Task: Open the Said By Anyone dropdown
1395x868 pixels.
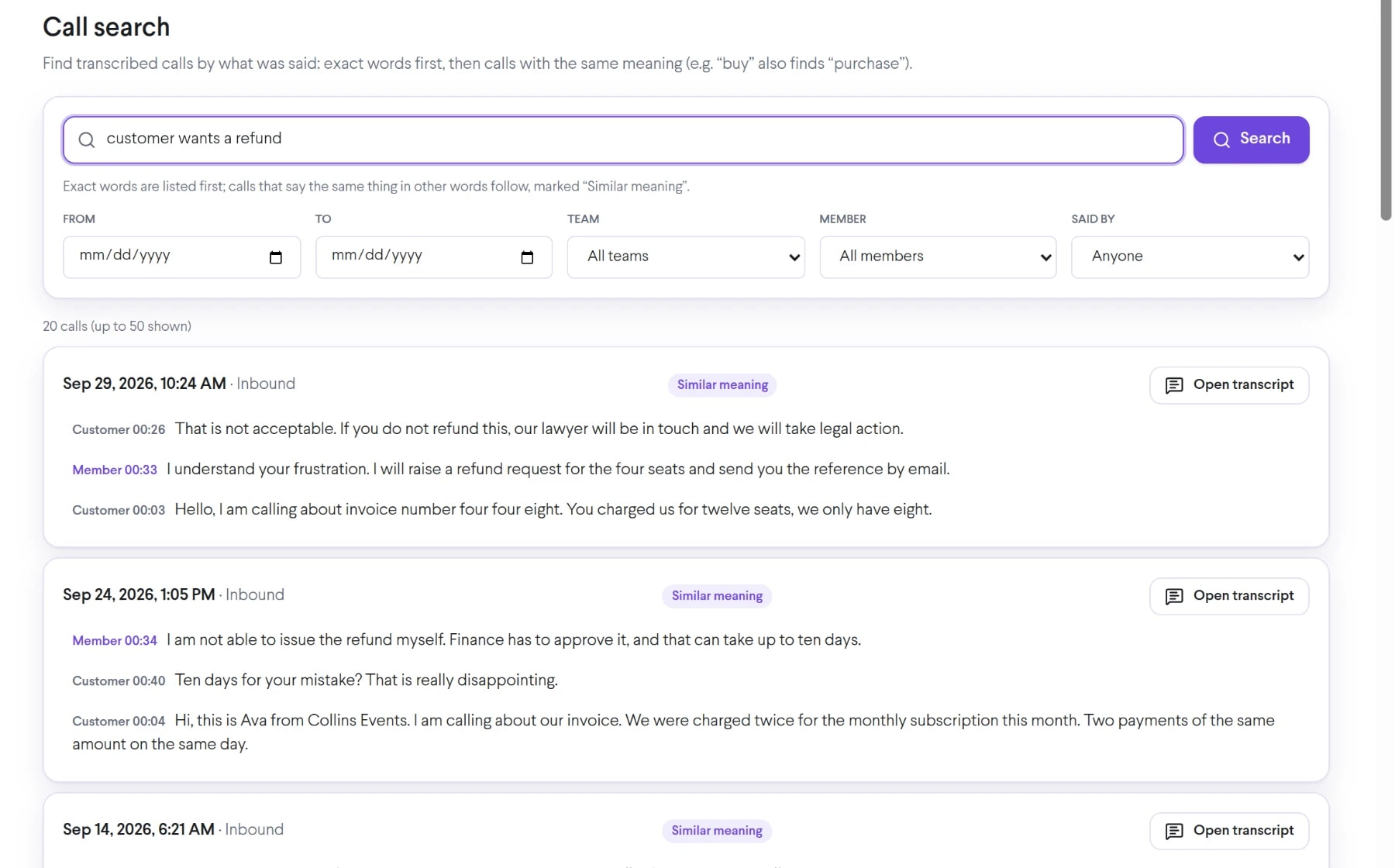Action: point(1190,257)
